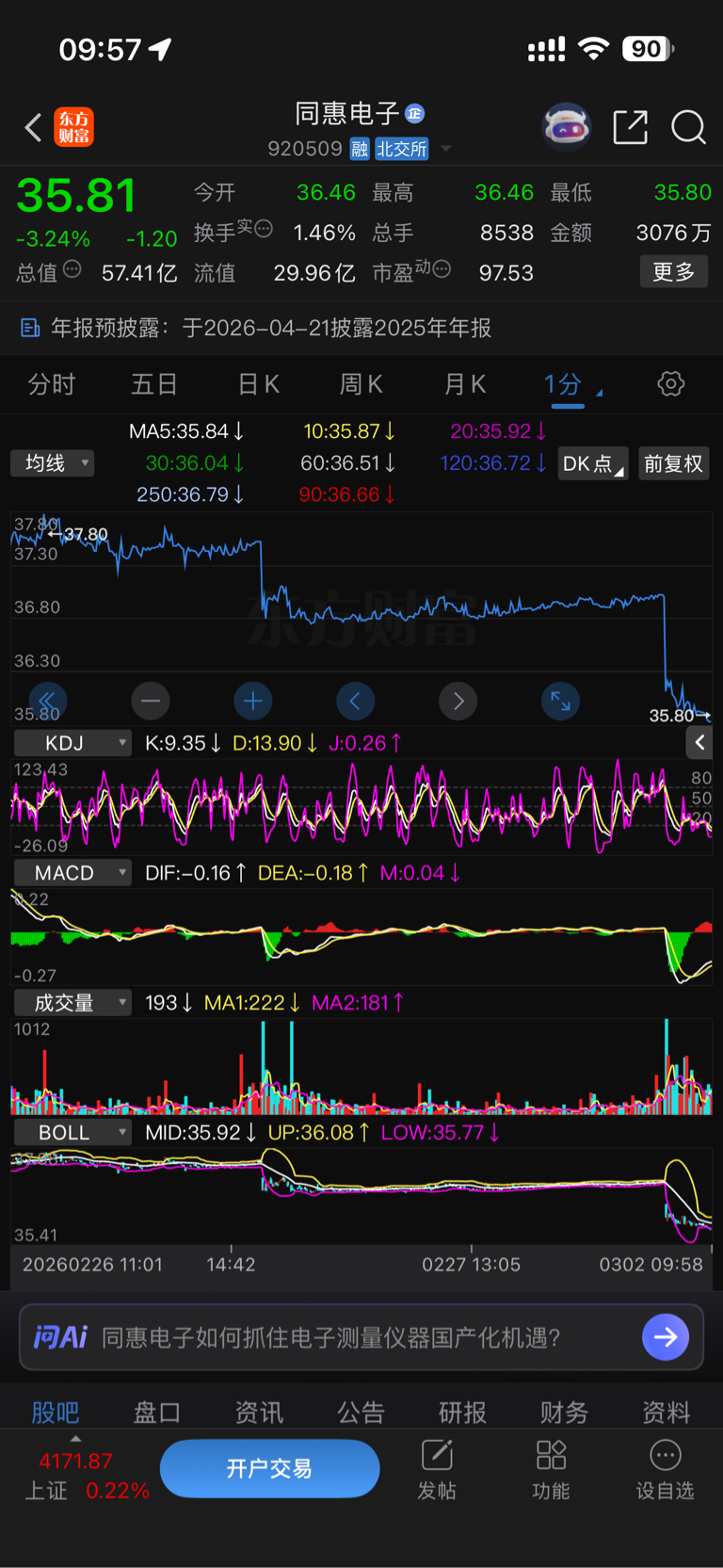Toggle DK点 signal button

[593, 463]
